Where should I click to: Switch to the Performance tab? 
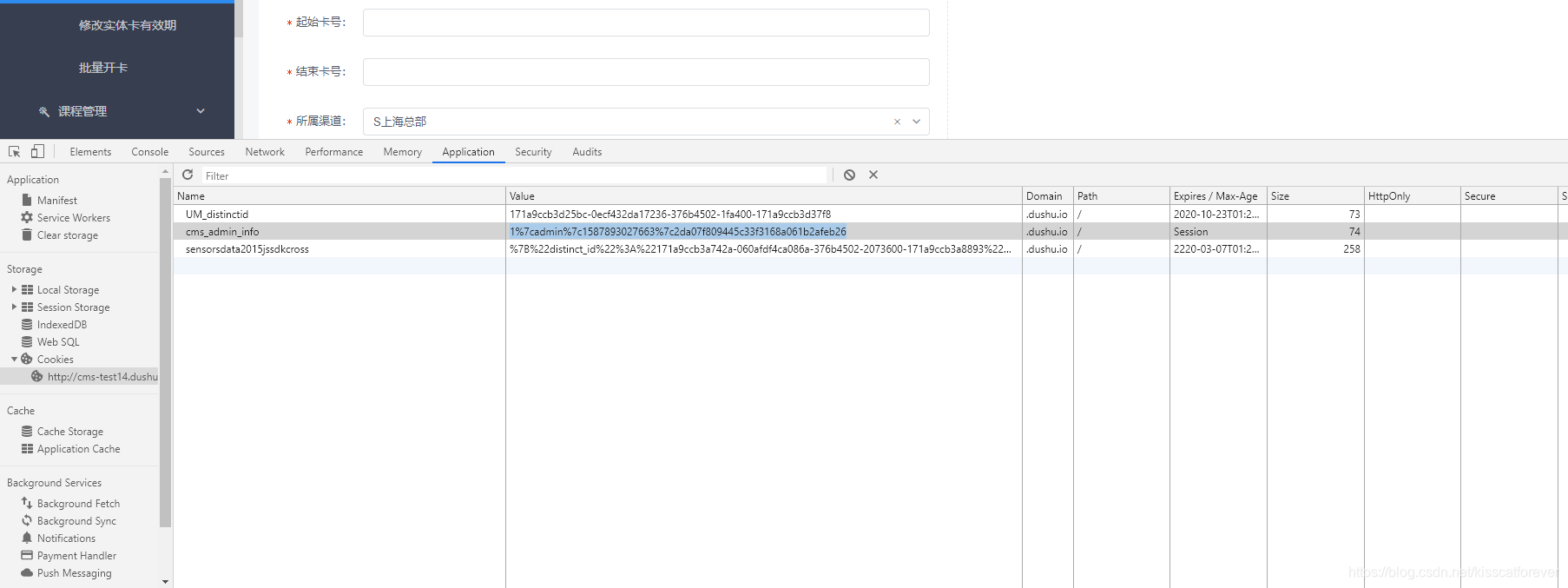pyautogui.click(x=334, y=151)
